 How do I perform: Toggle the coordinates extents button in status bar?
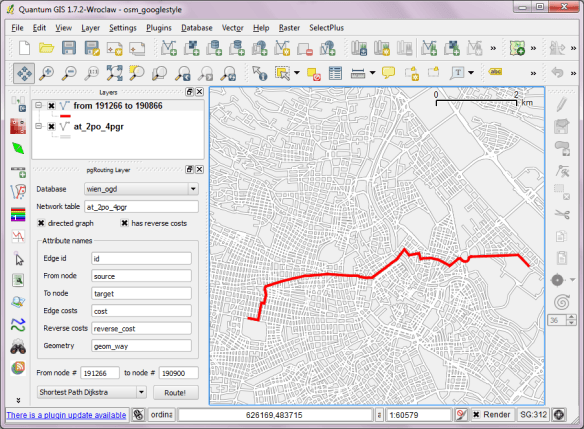pos(138,414)
